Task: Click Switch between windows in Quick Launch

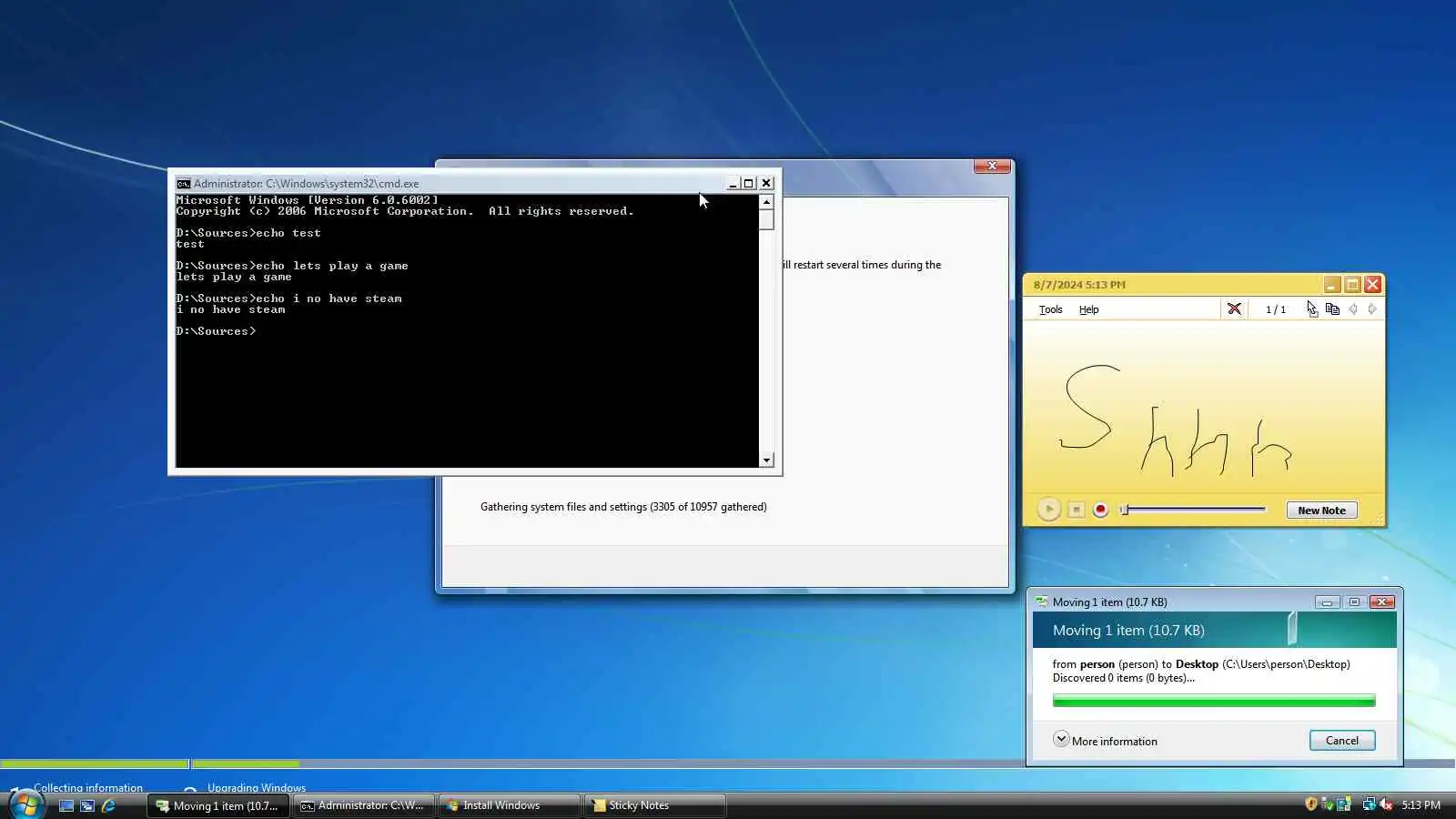Action: [87, 805]
